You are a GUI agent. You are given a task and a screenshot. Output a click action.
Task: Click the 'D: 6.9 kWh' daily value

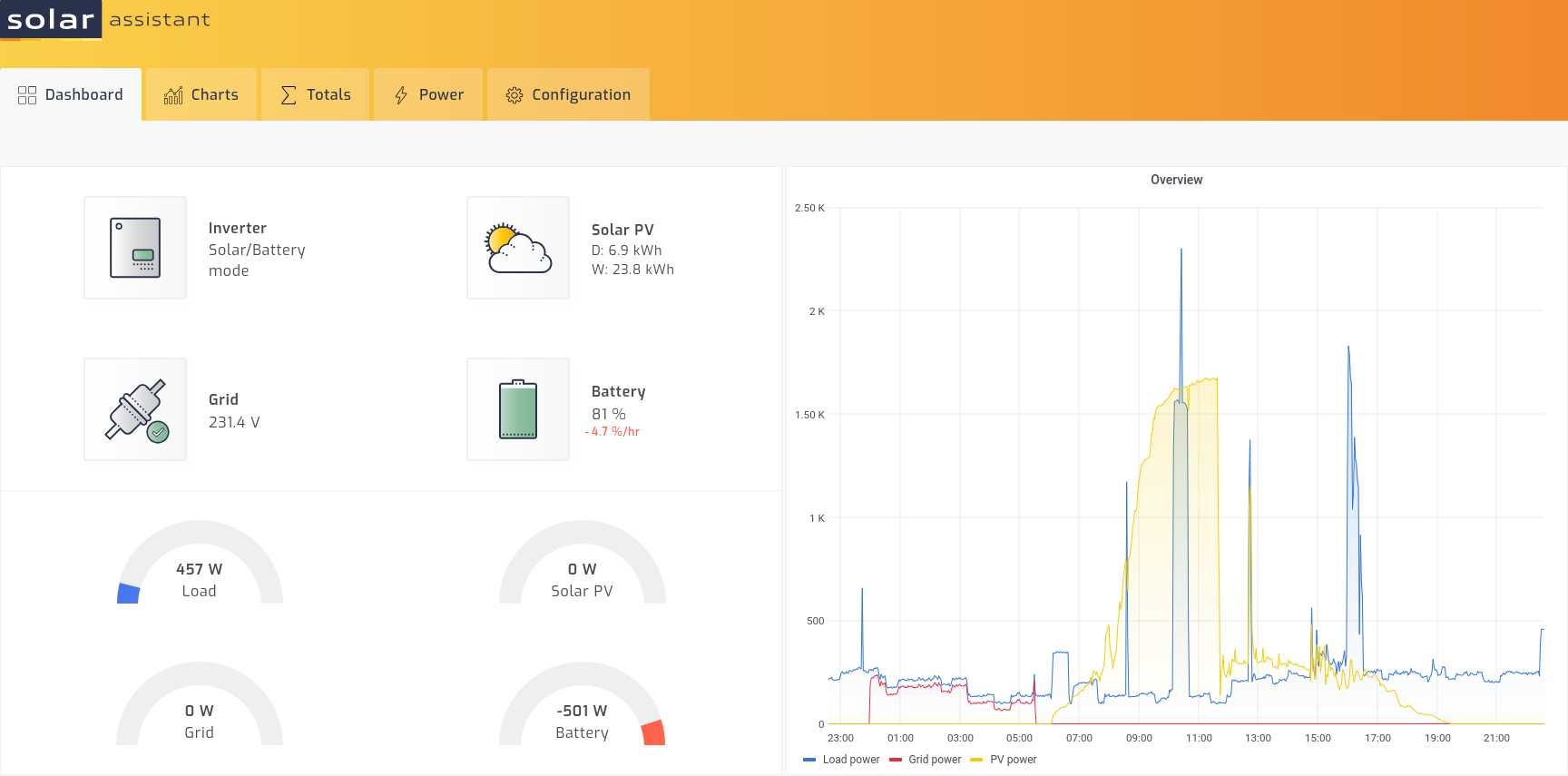point(626,250)
